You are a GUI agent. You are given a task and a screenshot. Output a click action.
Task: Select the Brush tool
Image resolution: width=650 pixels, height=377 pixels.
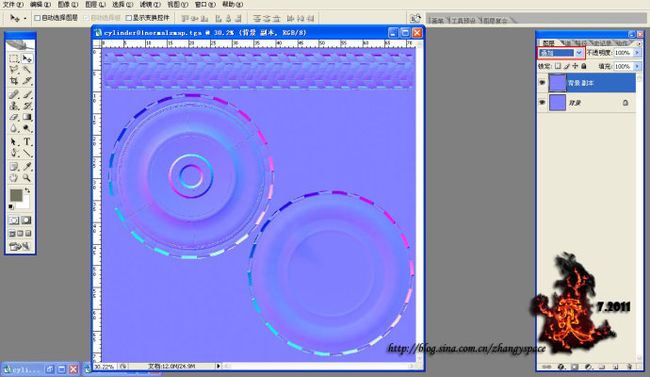[x=27, y=95]
